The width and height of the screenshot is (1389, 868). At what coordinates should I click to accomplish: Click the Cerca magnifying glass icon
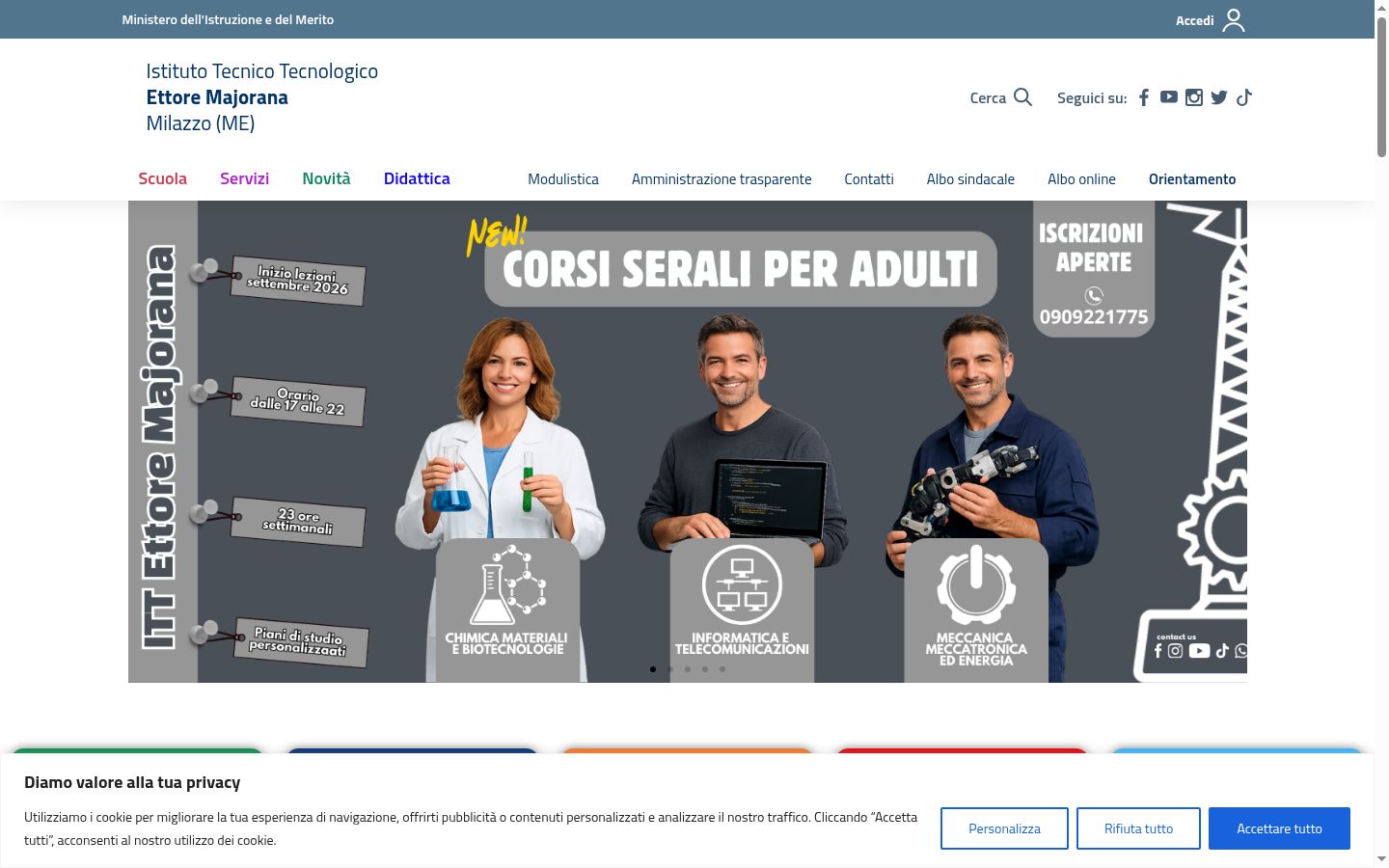tap(1023, 97)
